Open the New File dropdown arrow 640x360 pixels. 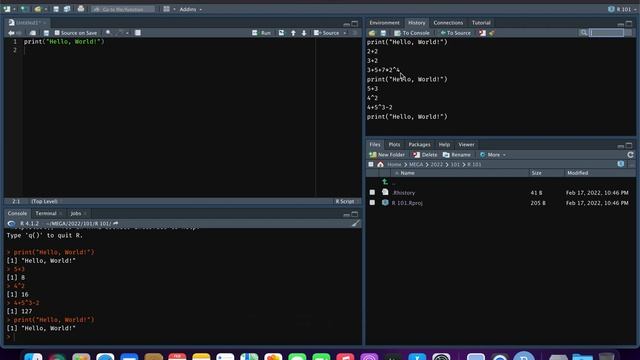(x=14, y=9)
